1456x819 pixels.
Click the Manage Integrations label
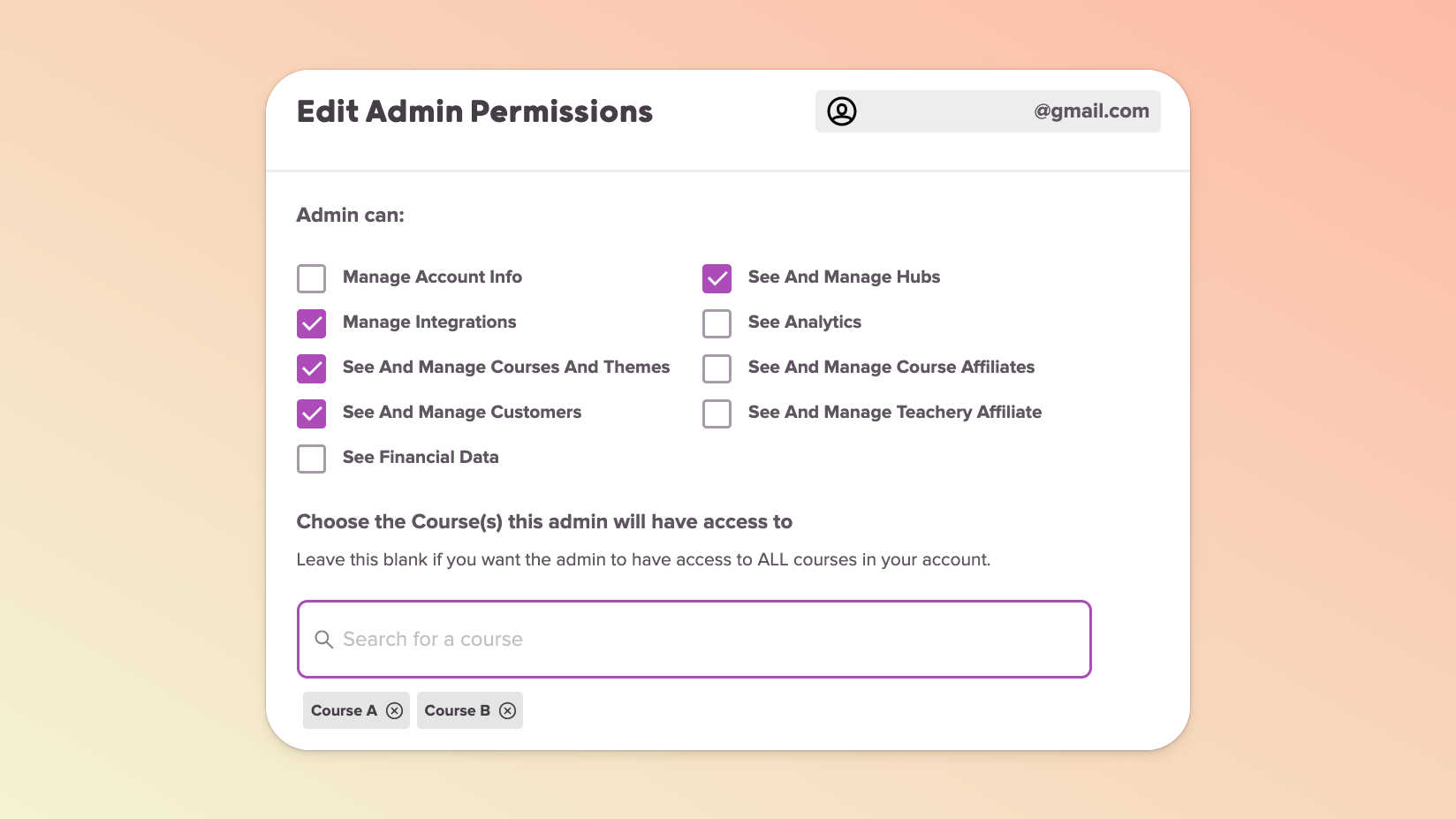point(429,322)
